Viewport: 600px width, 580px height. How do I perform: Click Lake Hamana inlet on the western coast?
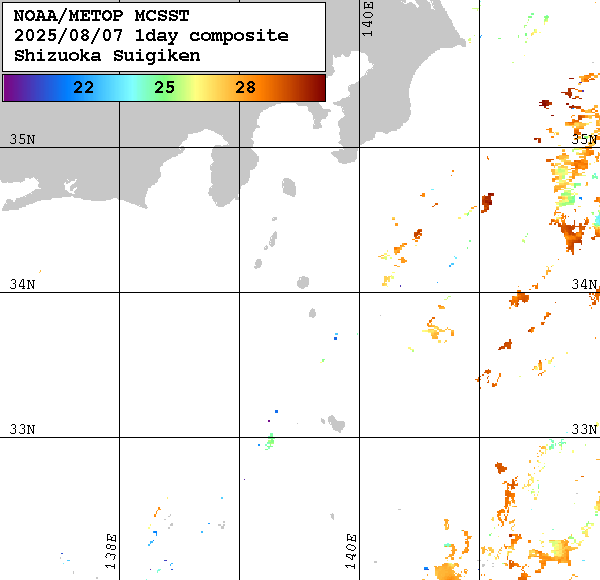point(71,187)
